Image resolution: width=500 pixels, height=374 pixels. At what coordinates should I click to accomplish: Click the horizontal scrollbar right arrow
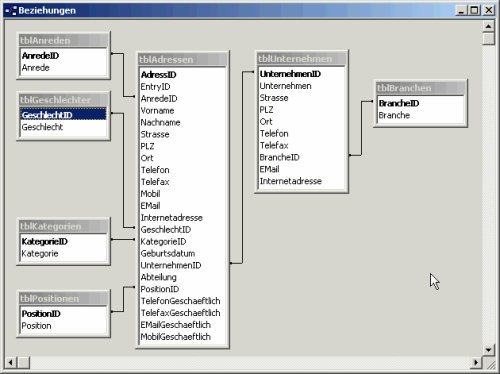click(476, 362)
